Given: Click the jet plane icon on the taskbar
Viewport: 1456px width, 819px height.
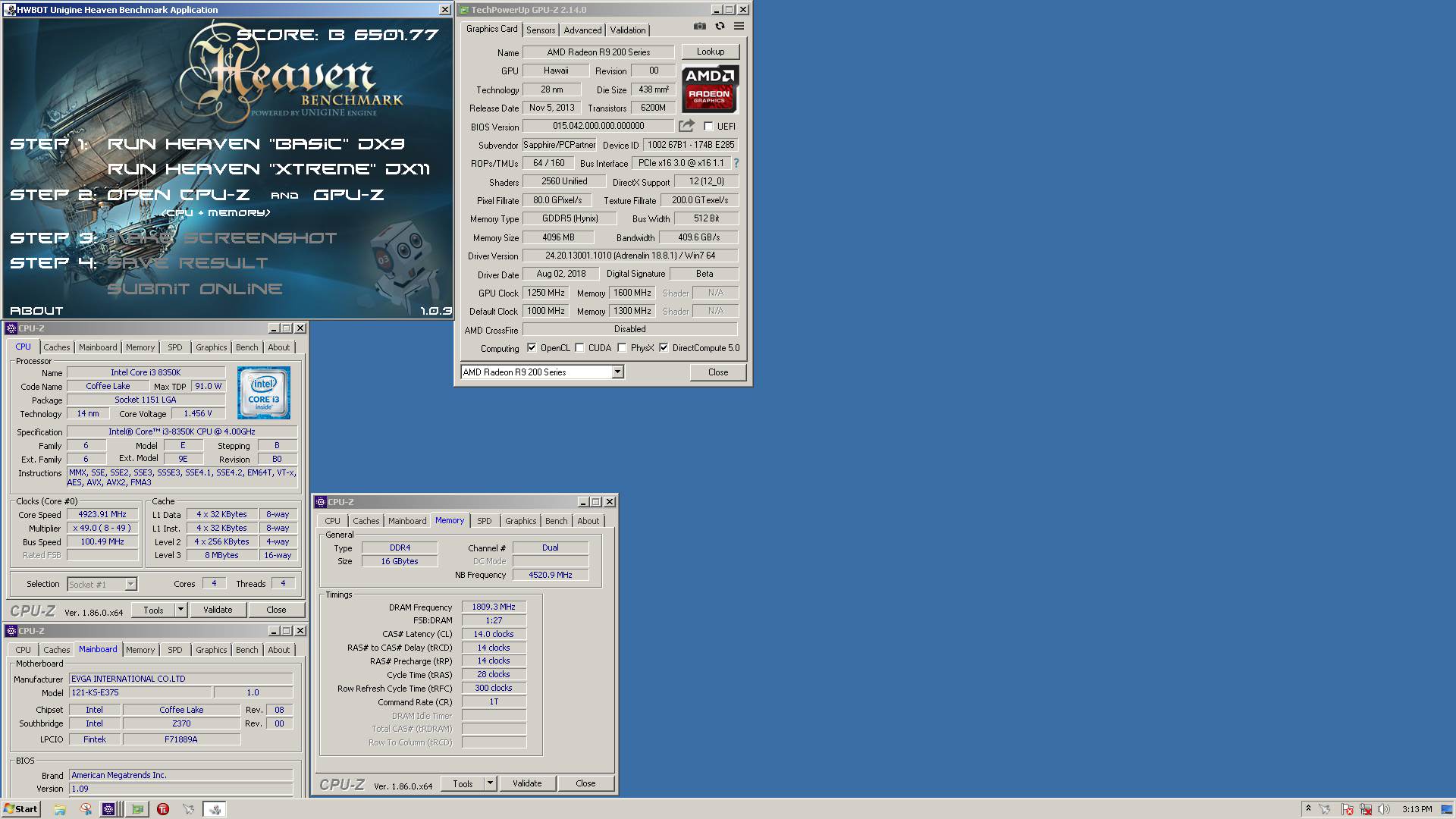Looking at the screenshot, I should coord(189,809).
